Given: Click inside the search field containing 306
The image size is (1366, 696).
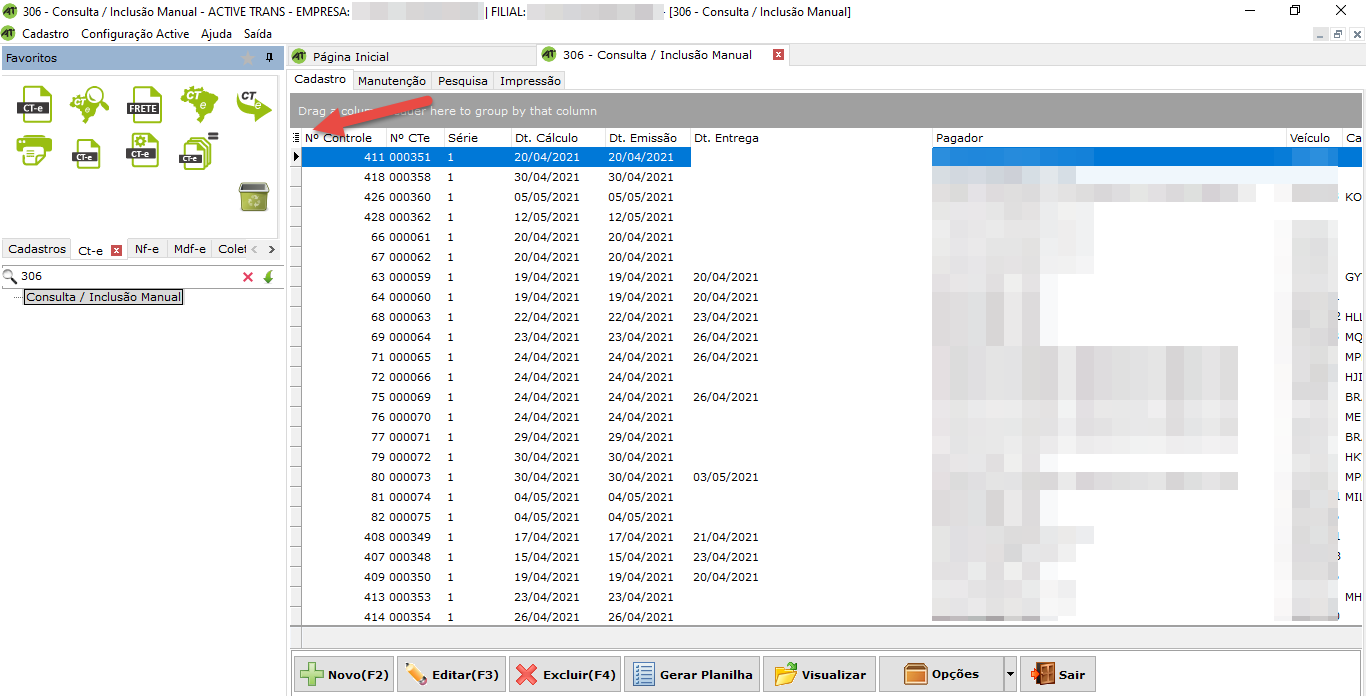Looking at the screenshot, I should coord(125,277).
